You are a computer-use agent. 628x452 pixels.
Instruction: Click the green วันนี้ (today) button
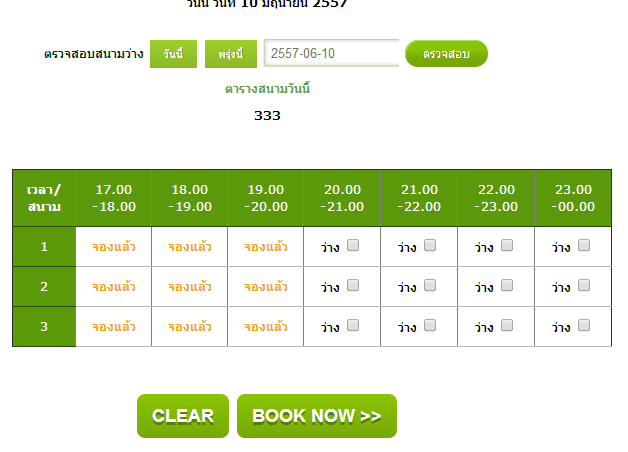point(173,54)
